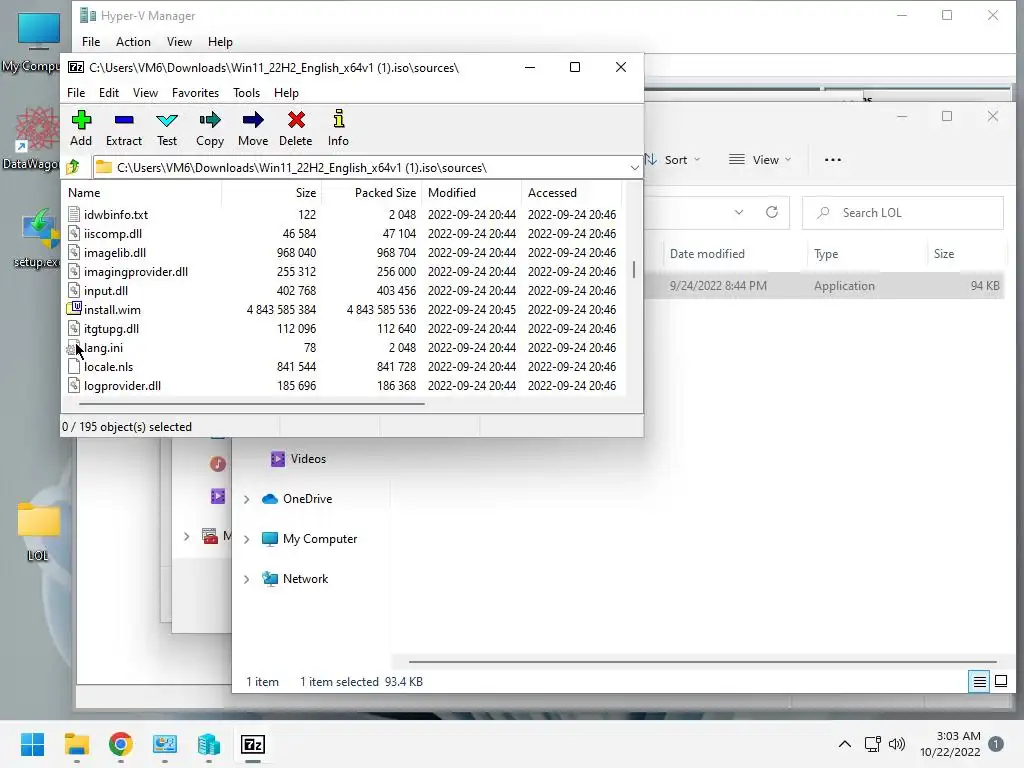The height and width of the screenshot is (768, 1024).
Task: Click the Search LOL box
Action: 903,213
